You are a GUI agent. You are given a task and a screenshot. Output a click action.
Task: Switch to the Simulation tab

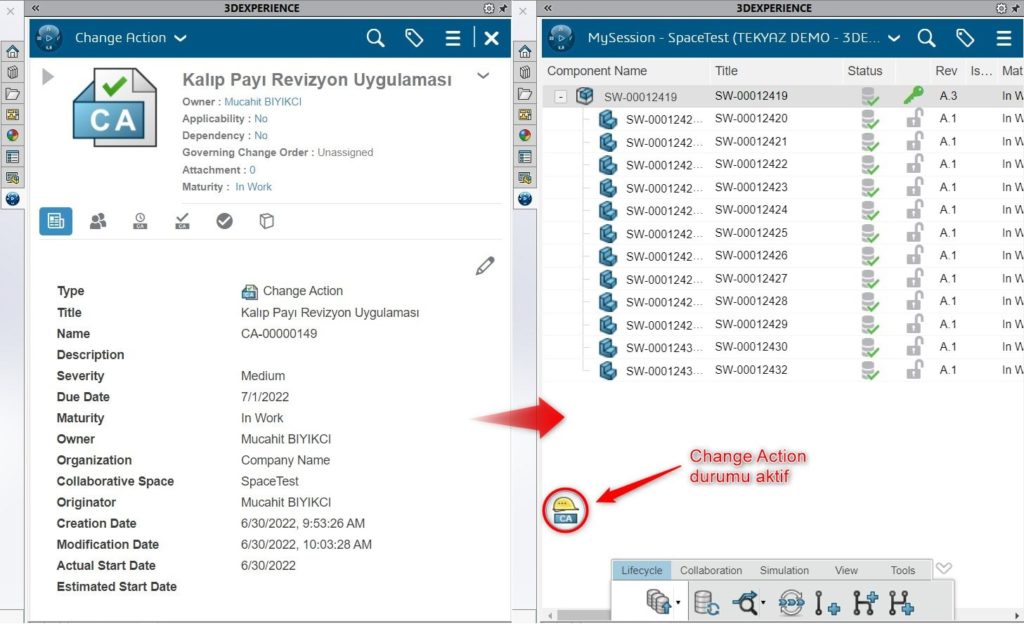(x=784, y=570)
